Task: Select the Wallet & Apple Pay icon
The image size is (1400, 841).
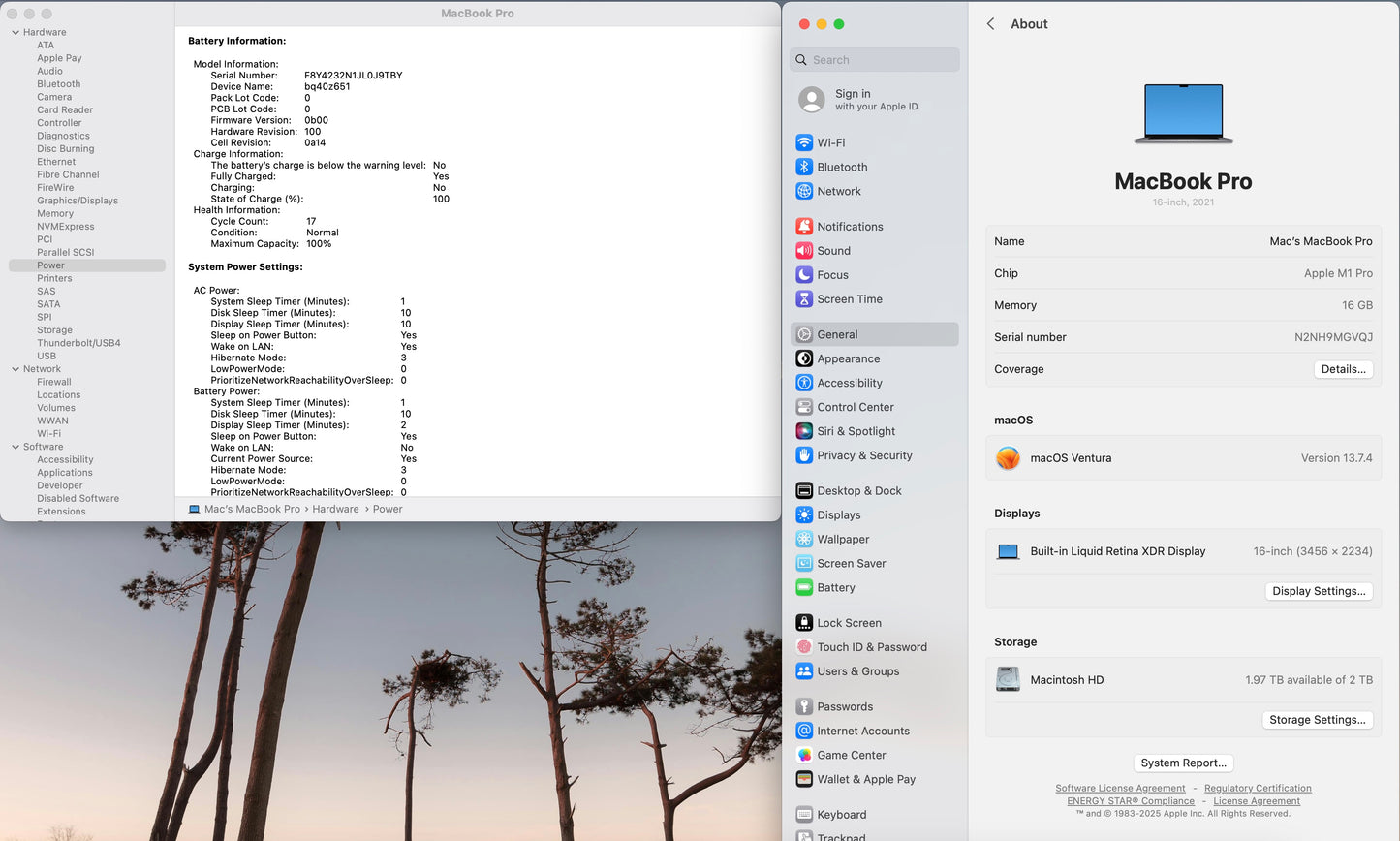Action: click(x=804, y=780)
